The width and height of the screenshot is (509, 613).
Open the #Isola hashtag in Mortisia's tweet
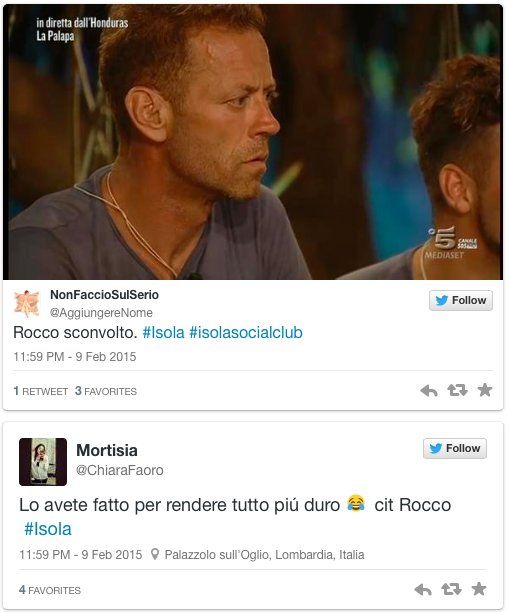48,529
